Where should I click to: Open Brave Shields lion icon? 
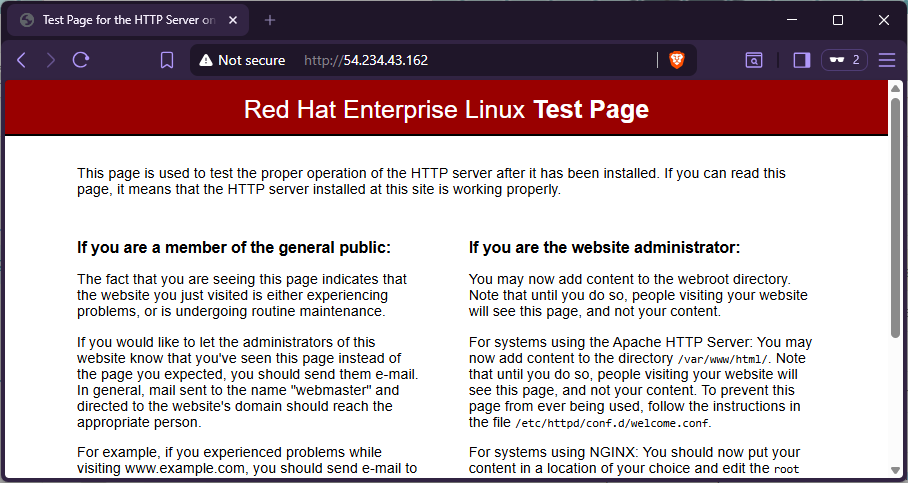point(676,60)
